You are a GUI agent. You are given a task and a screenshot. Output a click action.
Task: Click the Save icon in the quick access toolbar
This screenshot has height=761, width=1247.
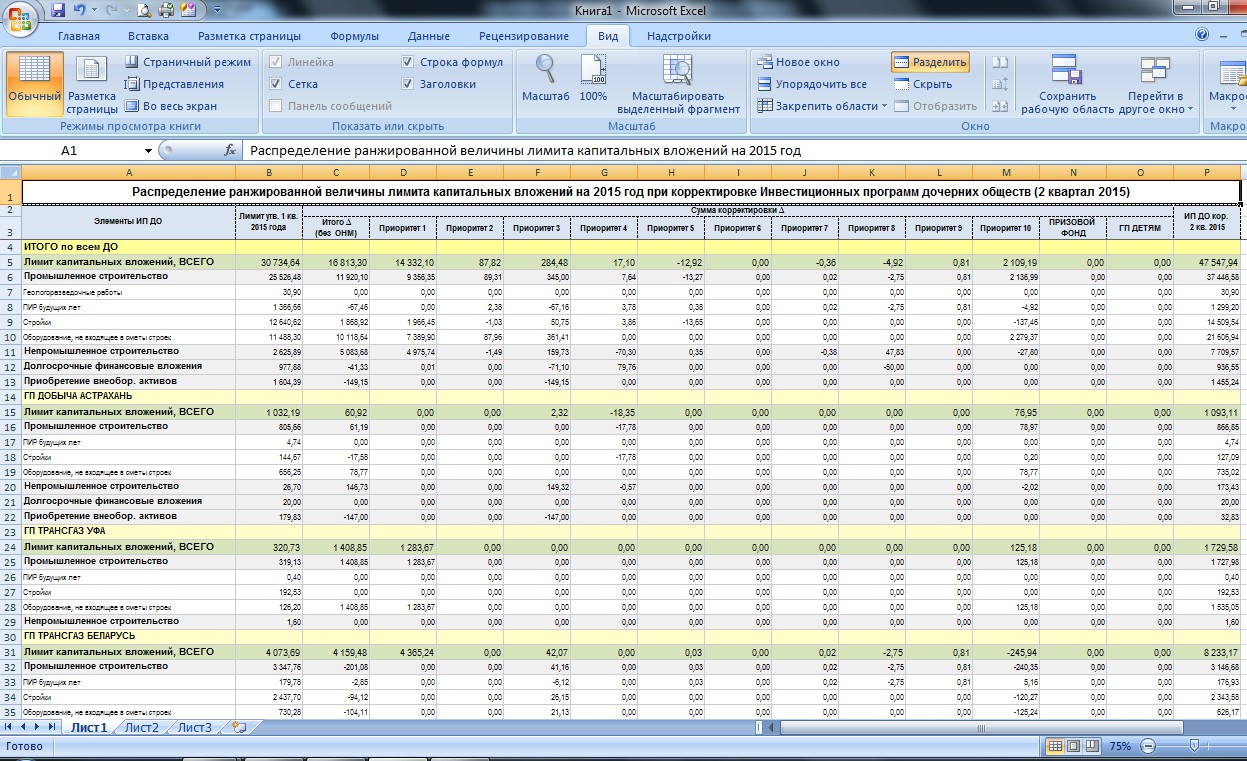58,11
